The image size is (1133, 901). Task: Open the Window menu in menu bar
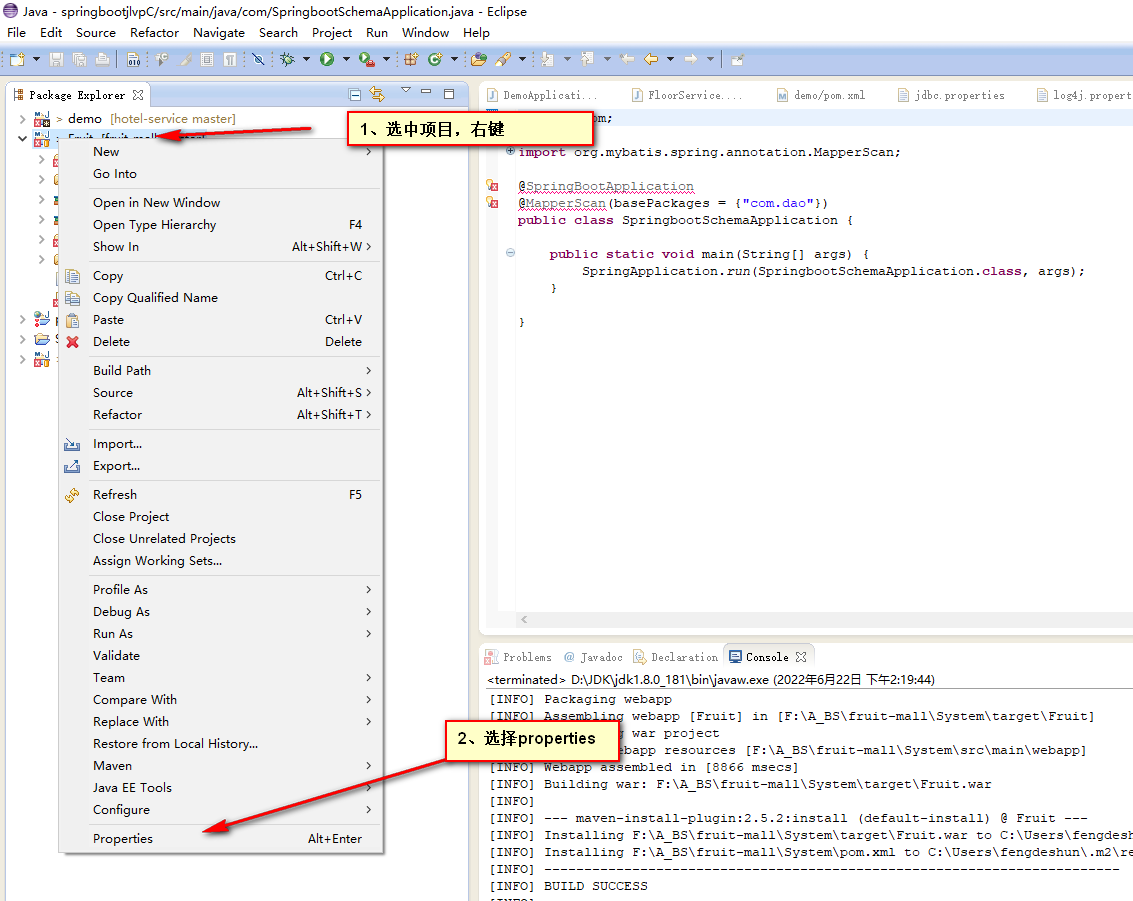pyautogui.click(x=426, y=33)
